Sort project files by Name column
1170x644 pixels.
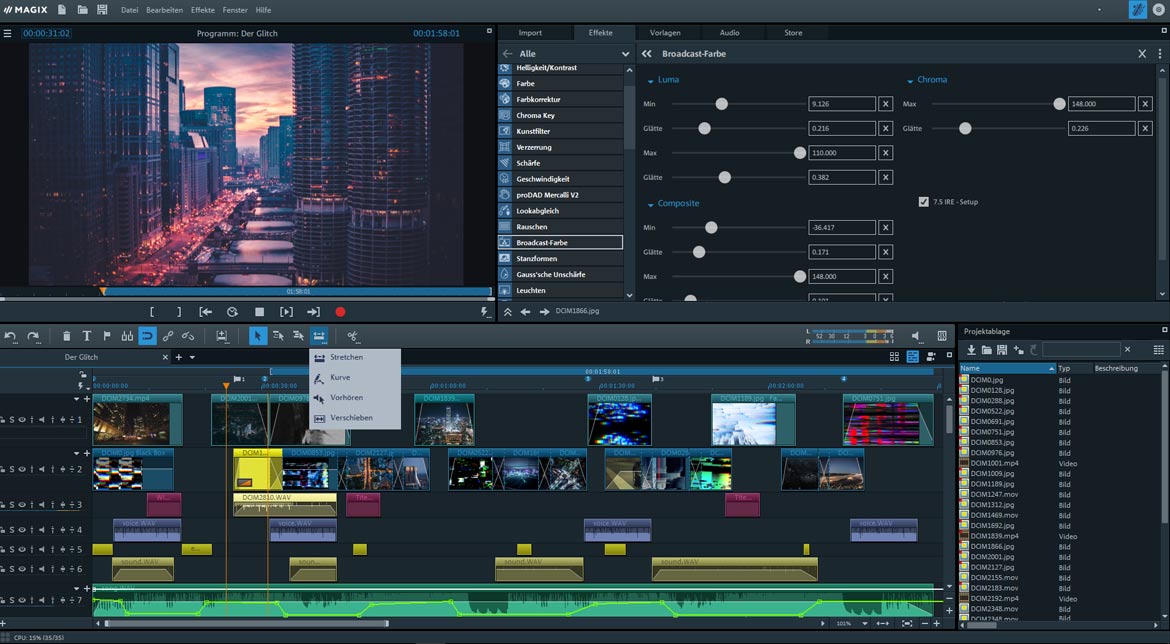(1007, 369)
